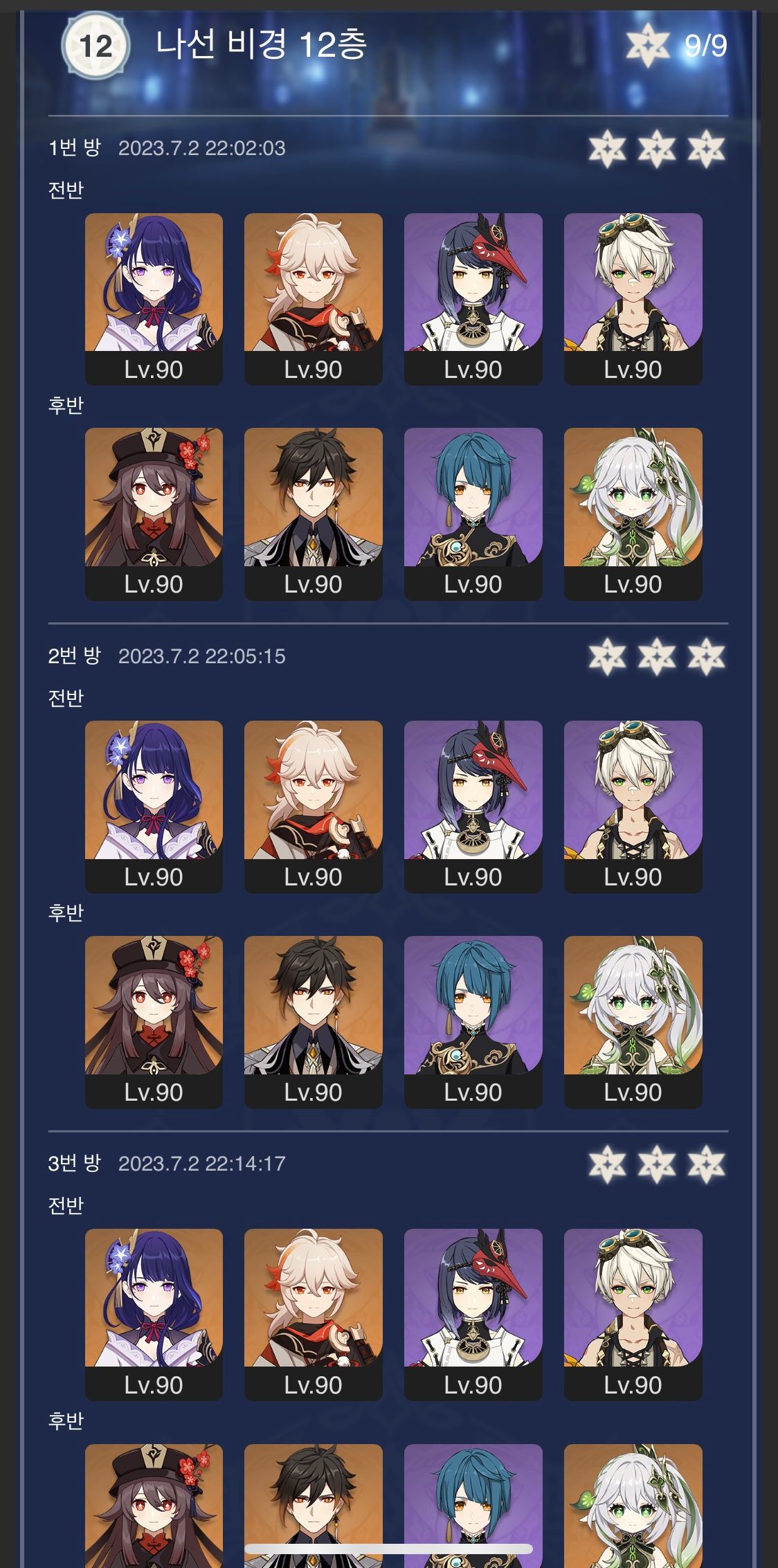
Task: Tap the third star of chamber 1
Action: point(706,148)
